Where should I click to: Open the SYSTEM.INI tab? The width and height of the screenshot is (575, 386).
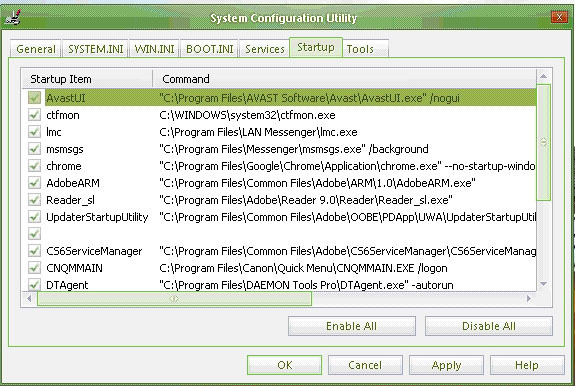click(x=96, y=49)
